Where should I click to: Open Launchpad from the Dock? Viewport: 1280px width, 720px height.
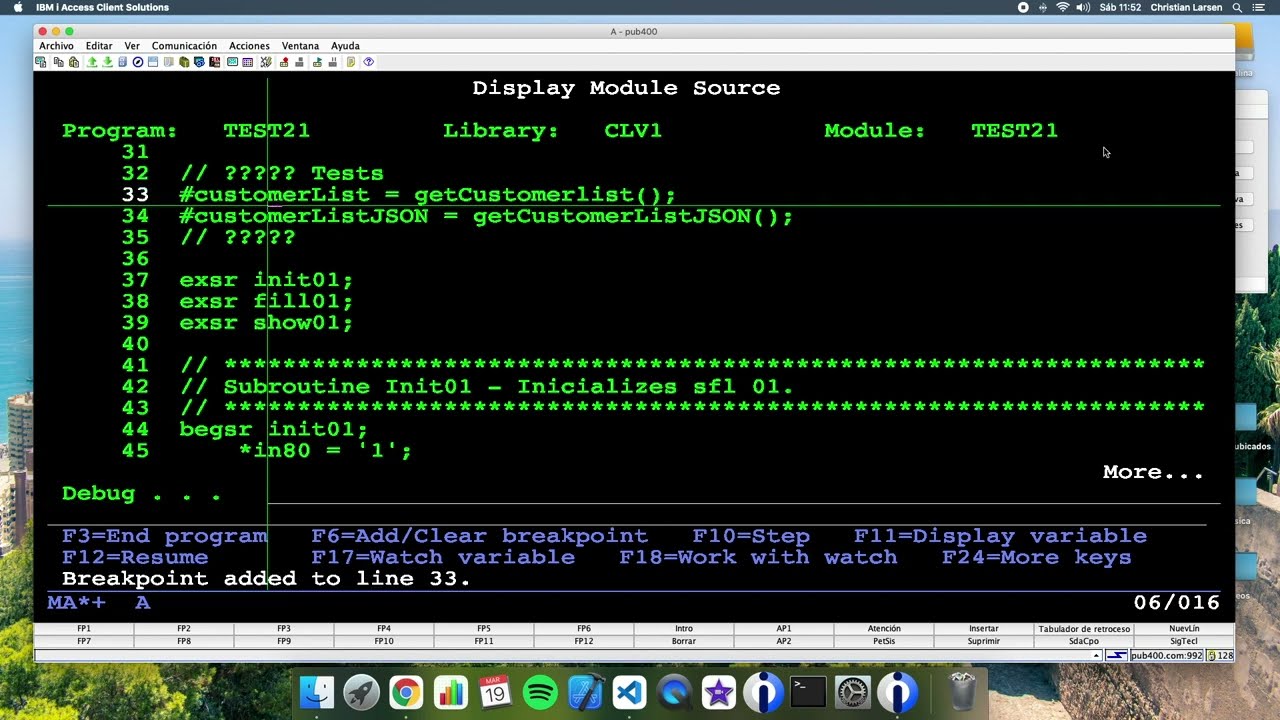361,692
